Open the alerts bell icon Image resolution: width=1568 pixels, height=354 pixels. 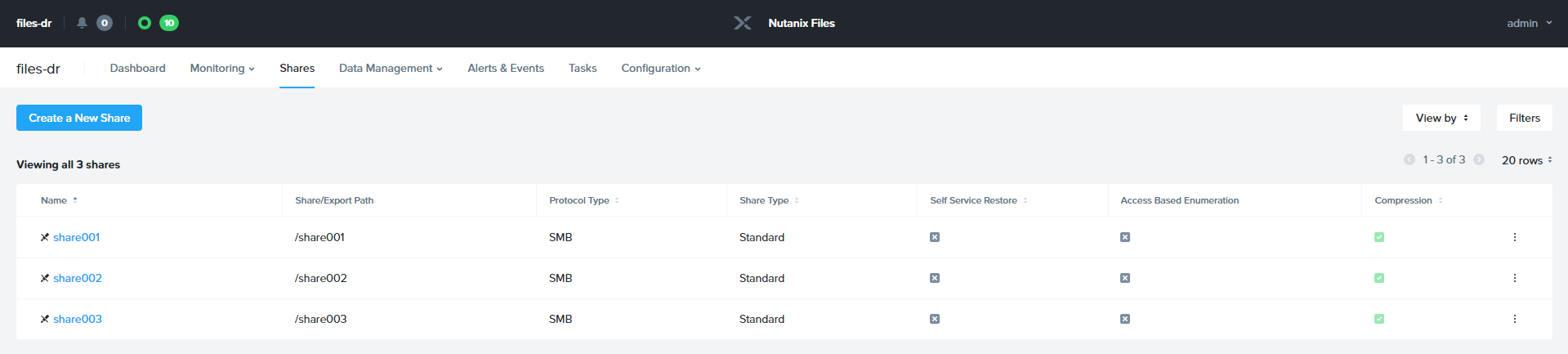(x=82, y=23)
